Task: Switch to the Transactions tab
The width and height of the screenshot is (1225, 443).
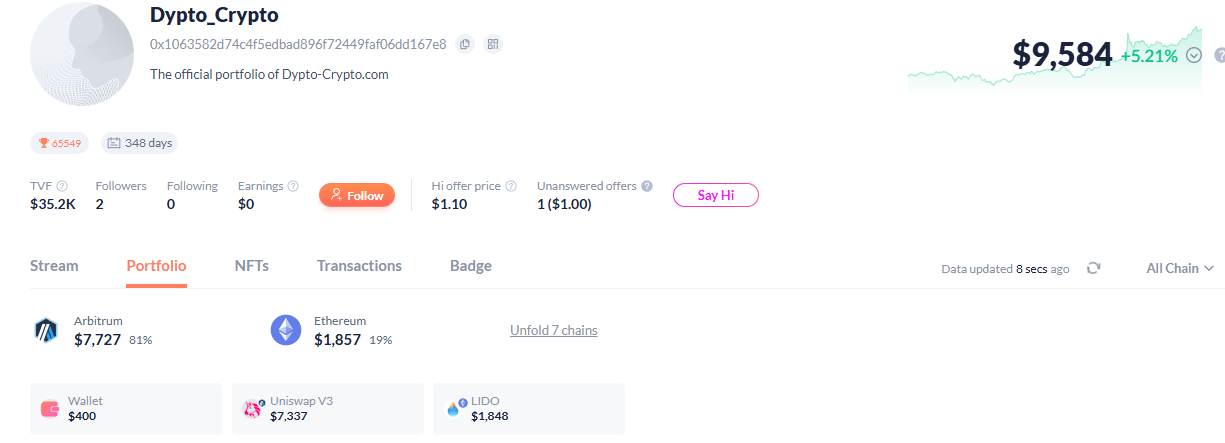Action: 359,266
